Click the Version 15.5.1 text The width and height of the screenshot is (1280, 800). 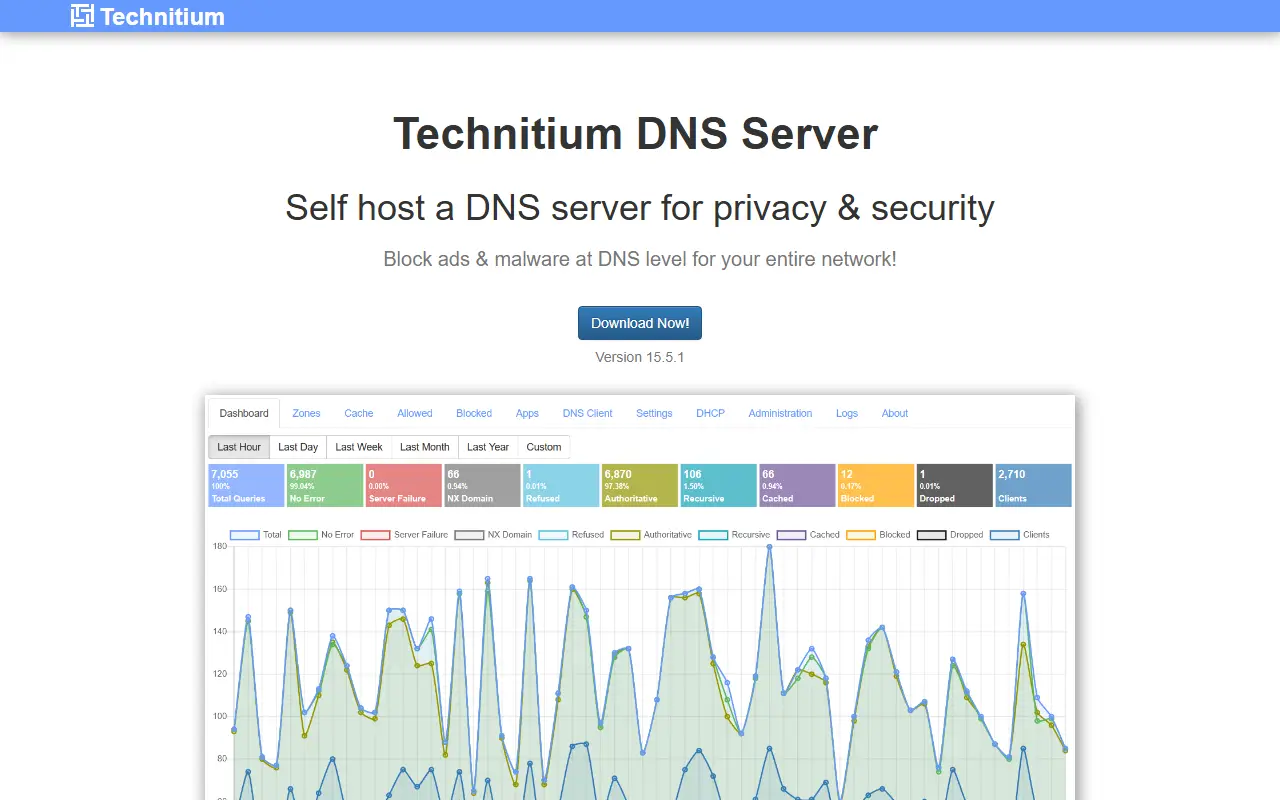click(640, 357)
